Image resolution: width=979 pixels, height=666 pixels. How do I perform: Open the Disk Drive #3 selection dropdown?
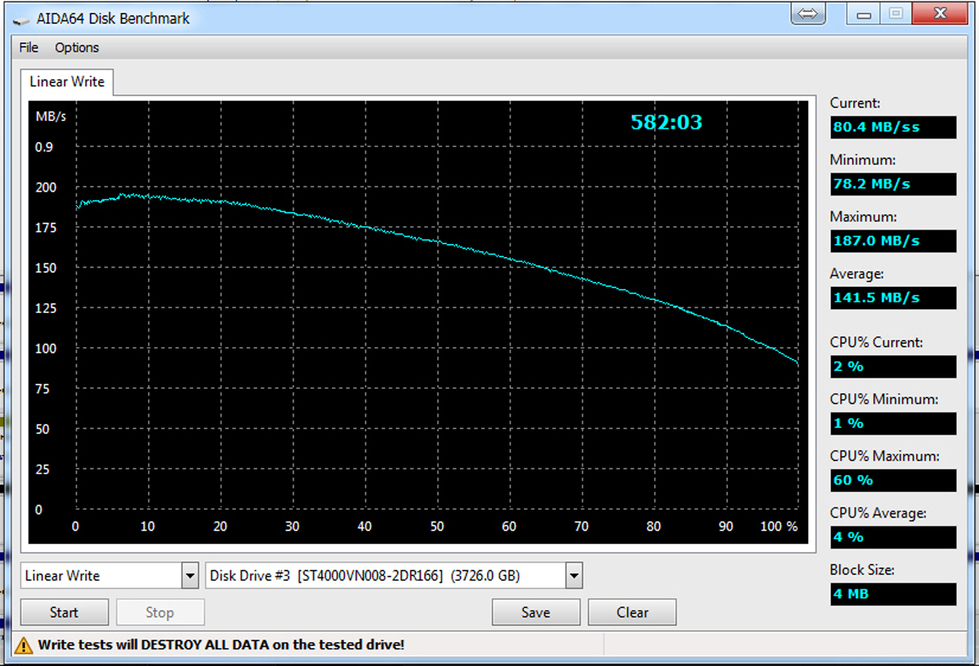pos(573,575)
